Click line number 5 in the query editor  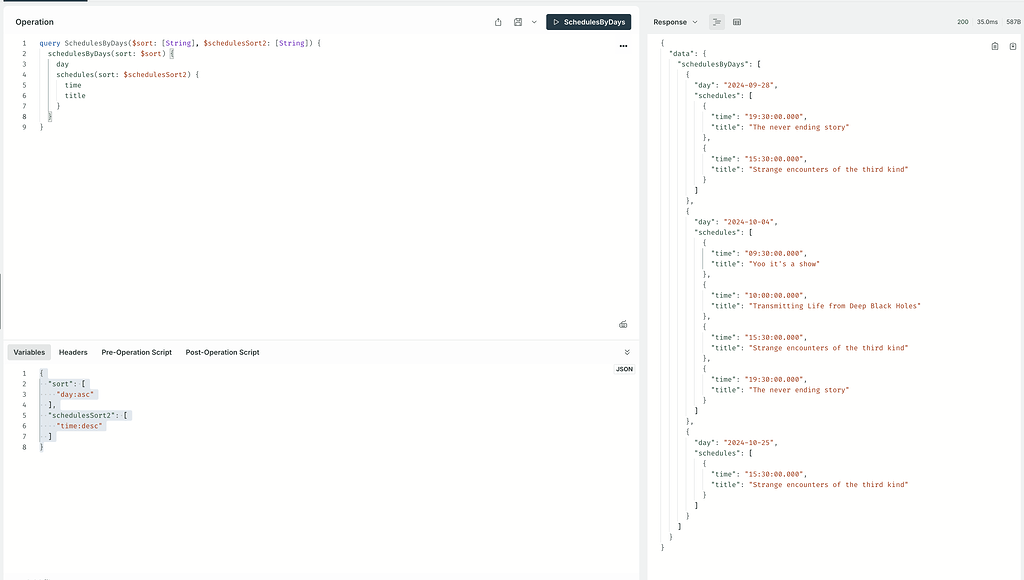[x=23, y=85]
